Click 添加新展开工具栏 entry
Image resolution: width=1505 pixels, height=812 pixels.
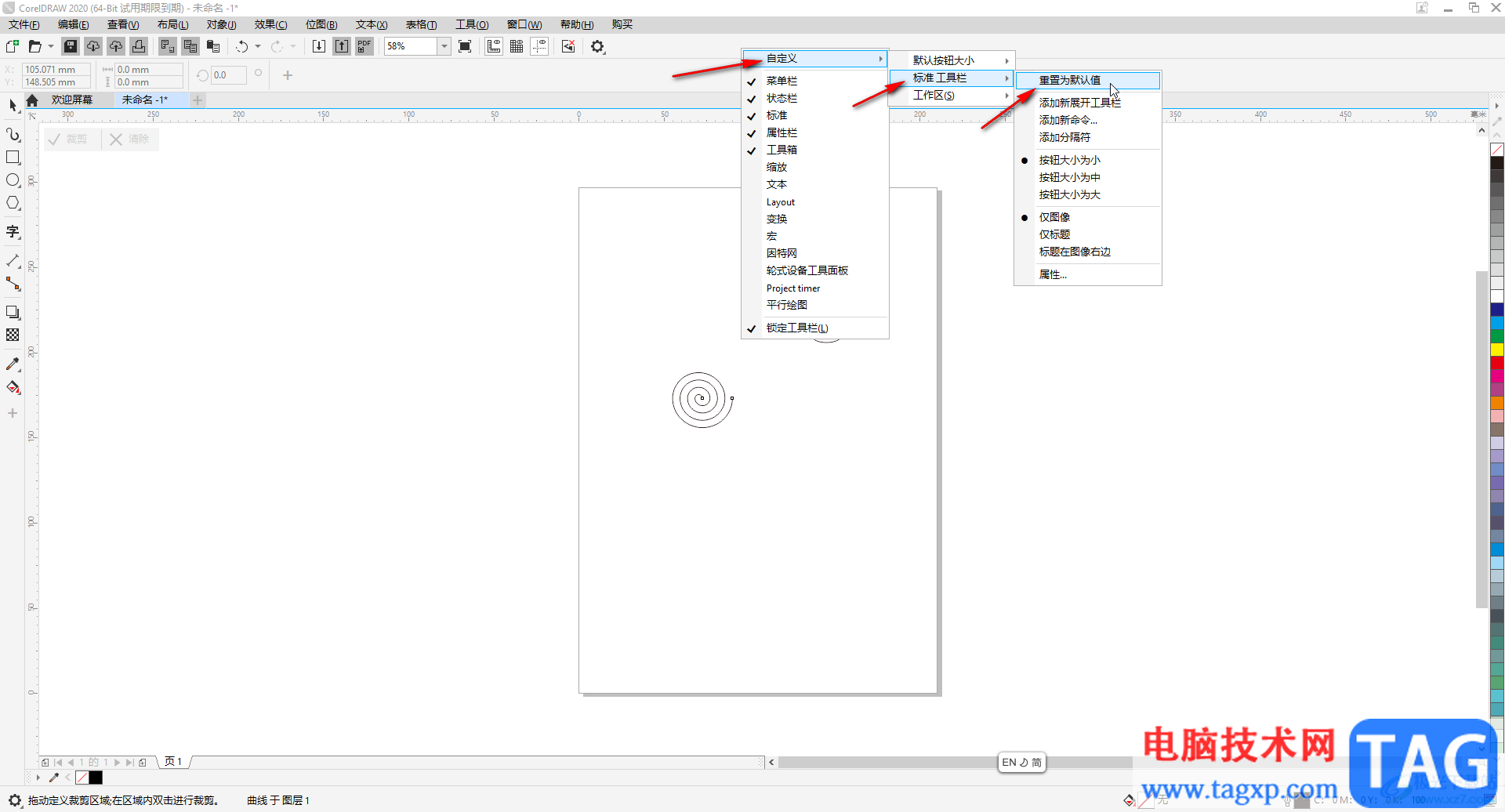[x=1088, y=103]
